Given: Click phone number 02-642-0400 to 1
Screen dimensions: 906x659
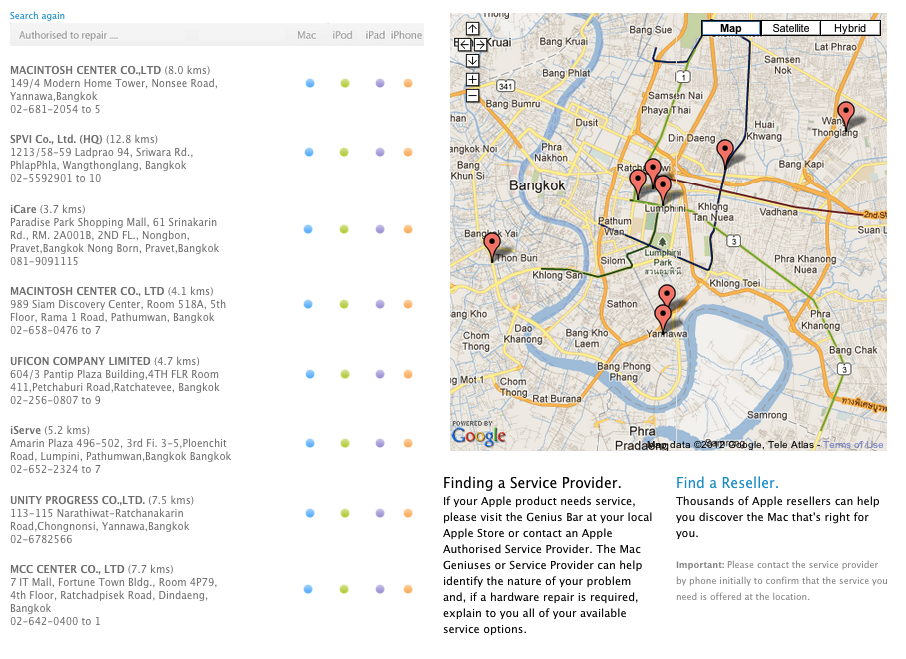Looking at the screenshot, I should point(55,621).
